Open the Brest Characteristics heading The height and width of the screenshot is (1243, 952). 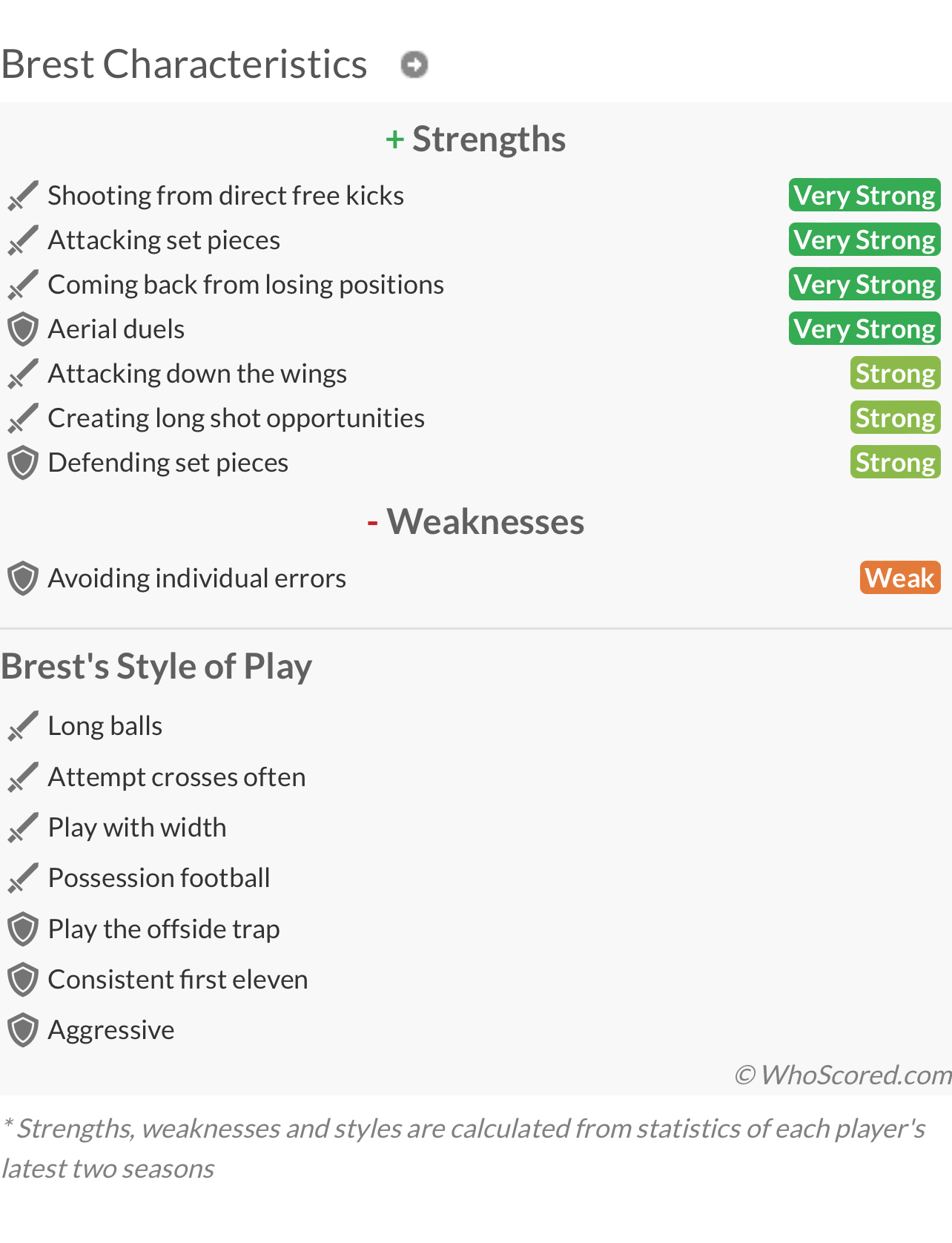point(184,65)
